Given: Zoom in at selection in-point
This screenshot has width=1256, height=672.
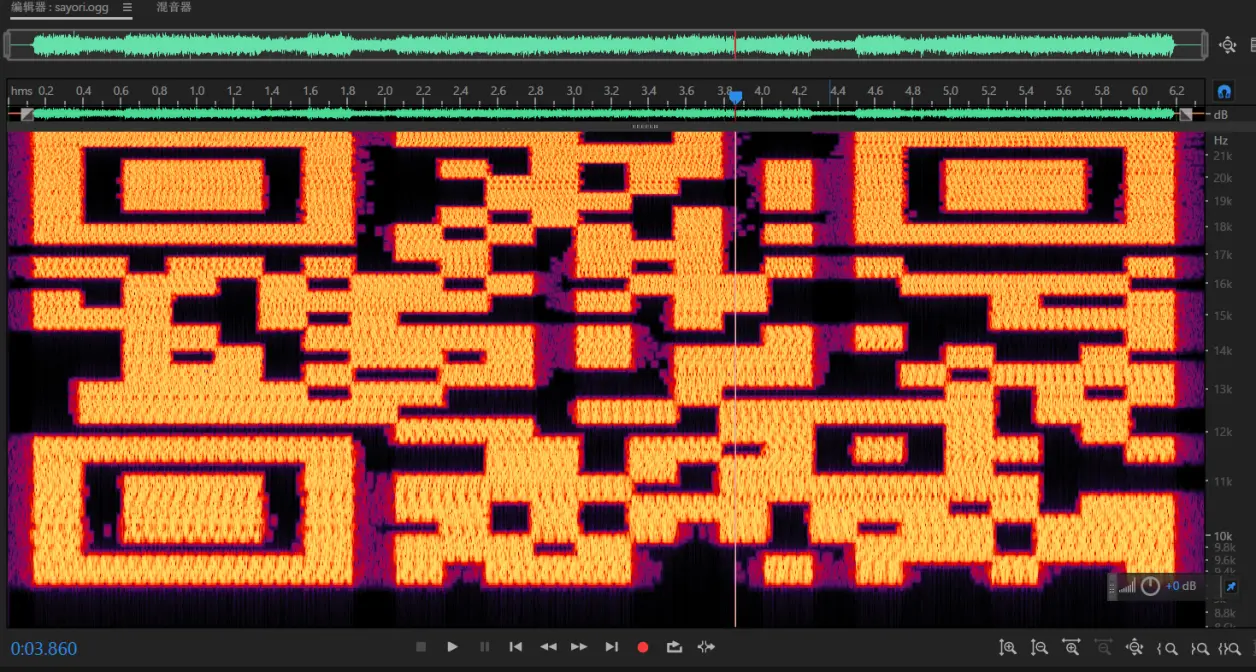Looking at the screenshot, I should point(1166,648).
